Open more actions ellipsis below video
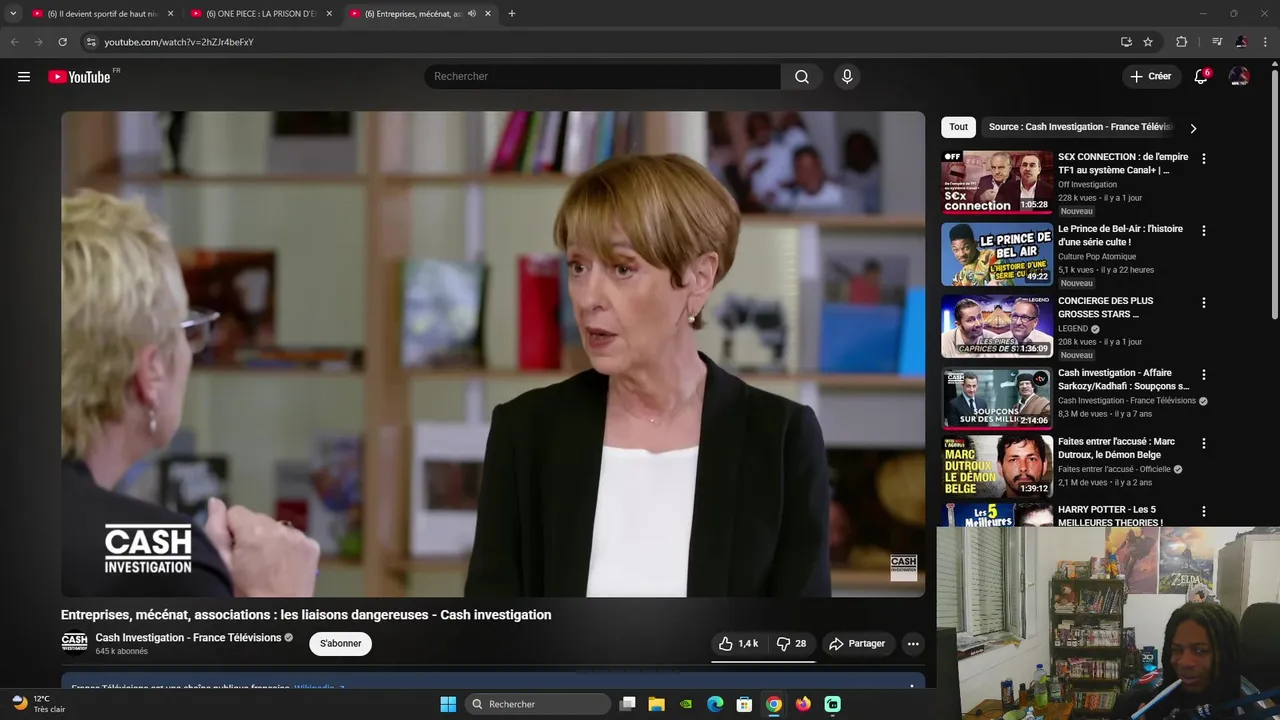 (913, 644)
